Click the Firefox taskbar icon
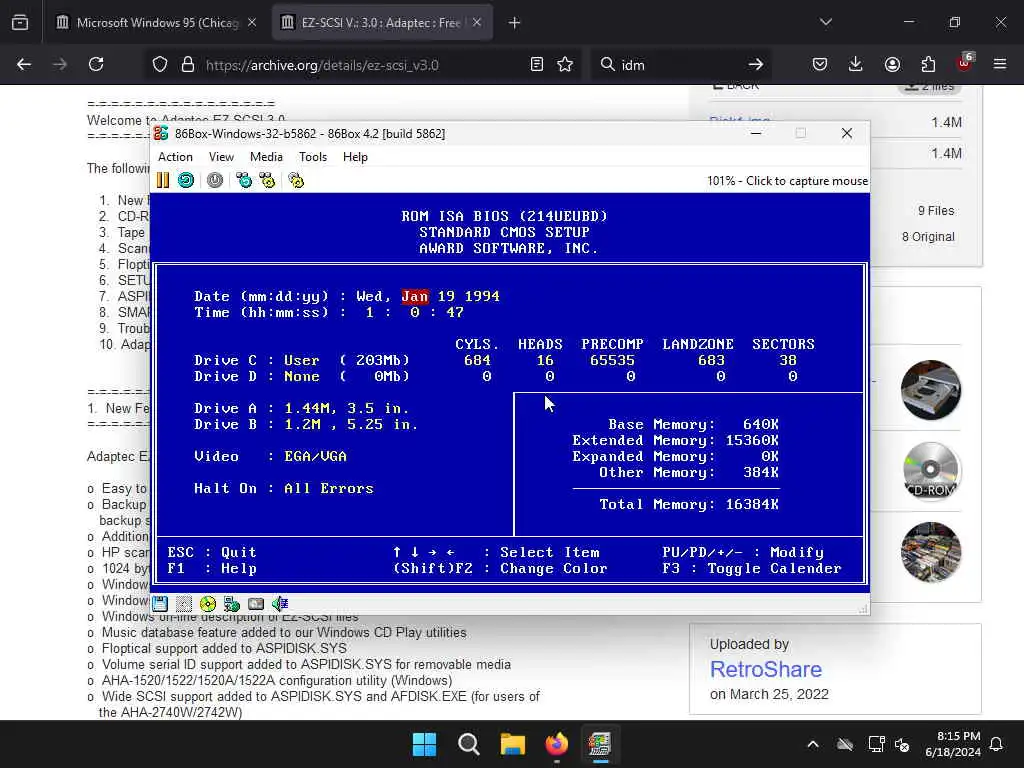1024x768 pixels. [556, 744]
